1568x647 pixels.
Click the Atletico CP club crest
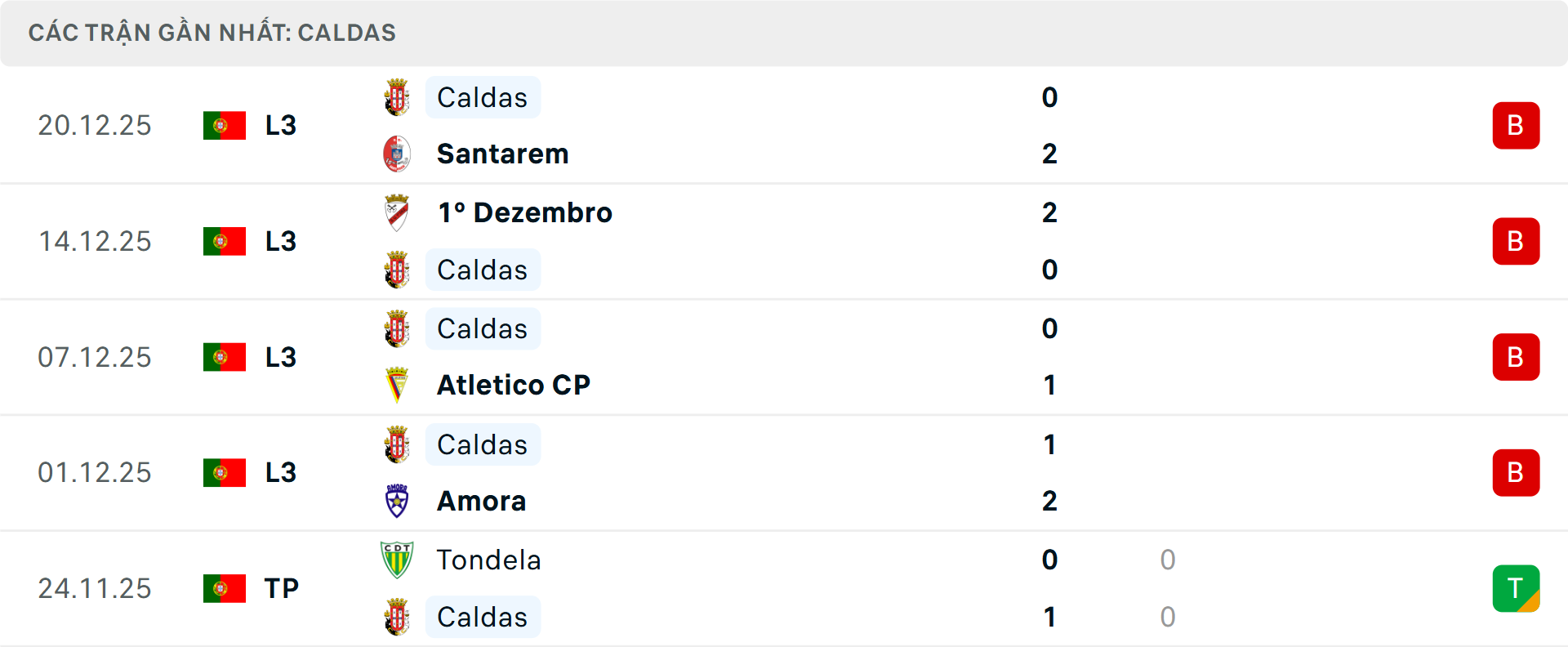[x=397, y=385]
